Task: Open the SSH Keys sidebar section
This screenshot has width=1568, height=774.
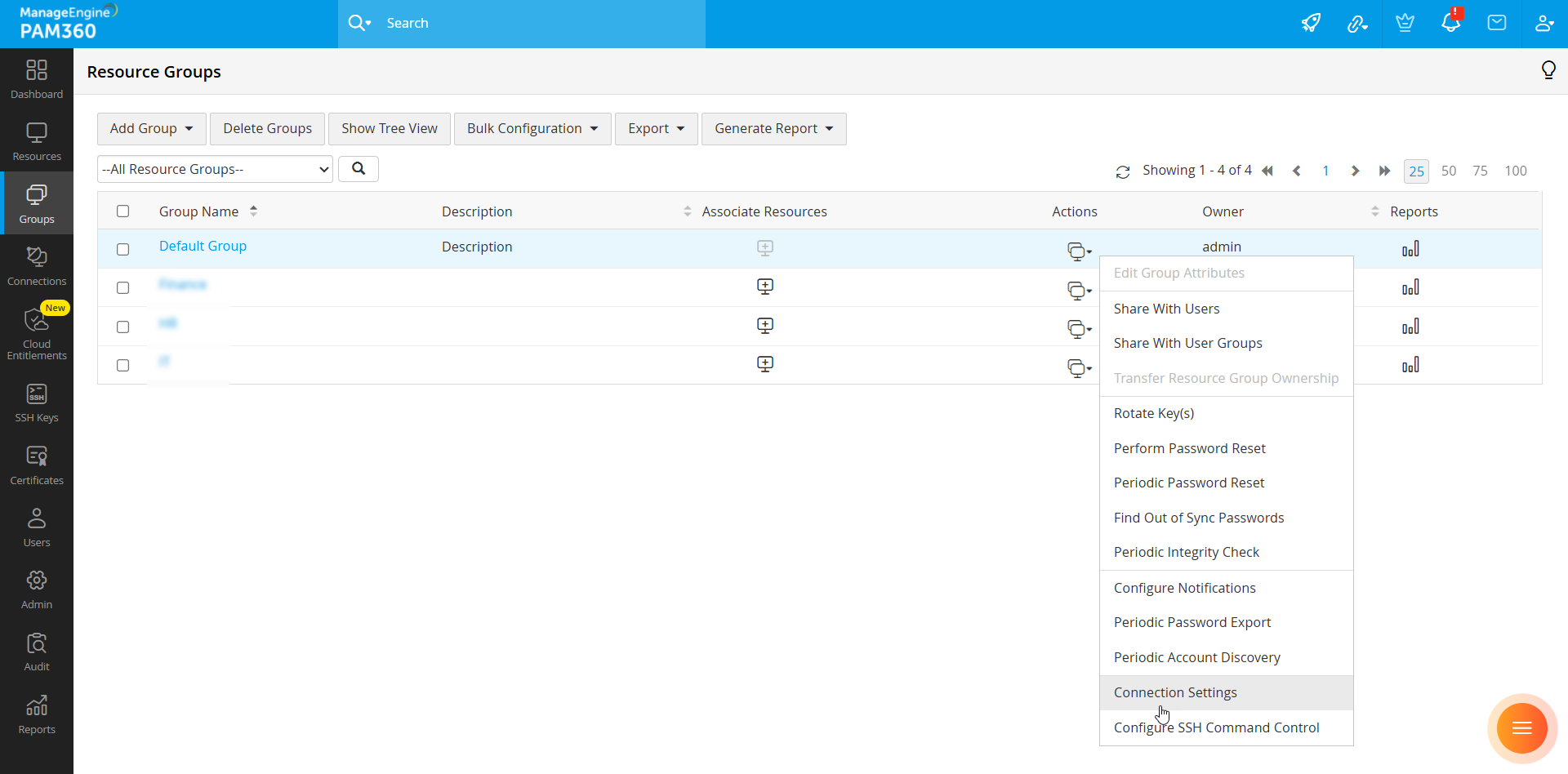Action: [37, 403]
